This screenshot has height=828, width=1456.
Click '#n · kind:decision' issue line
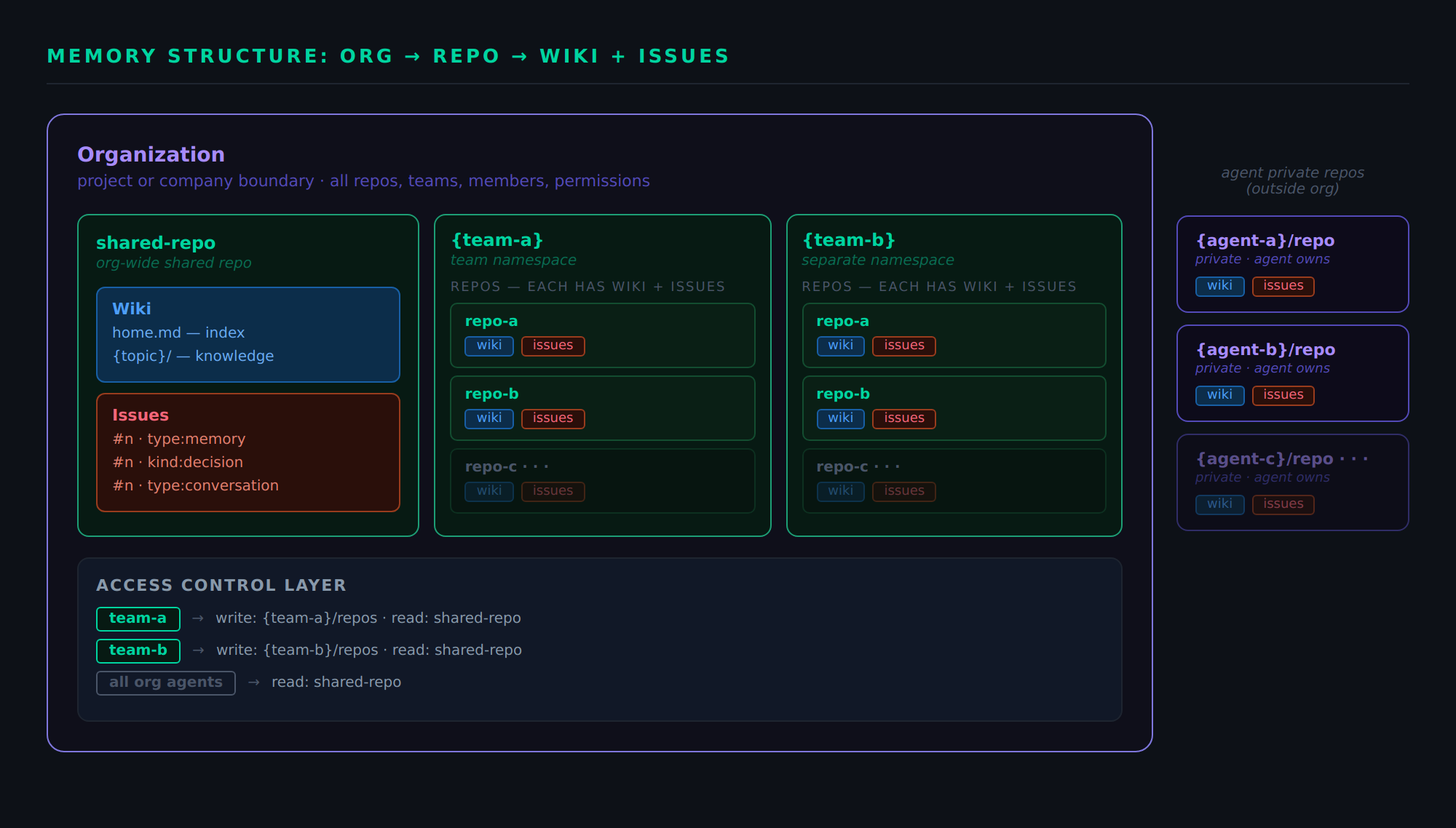pyautogui.click(x=178, y=462)
